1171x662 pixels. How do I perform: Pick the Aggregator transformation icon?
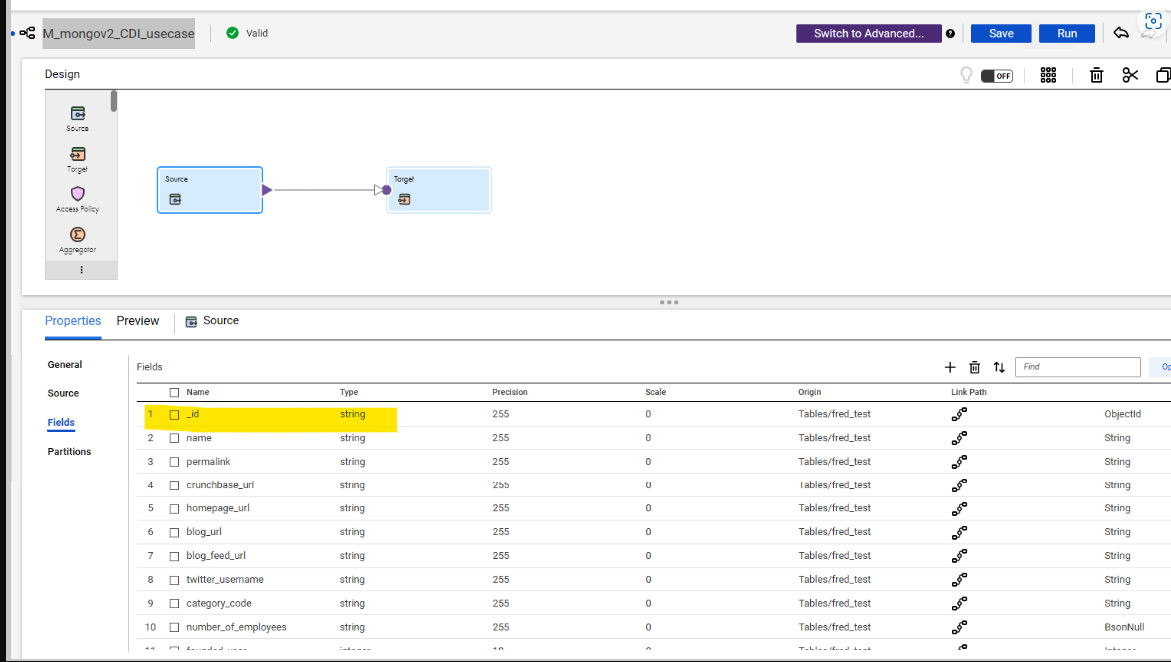click(x=78, y=240)
